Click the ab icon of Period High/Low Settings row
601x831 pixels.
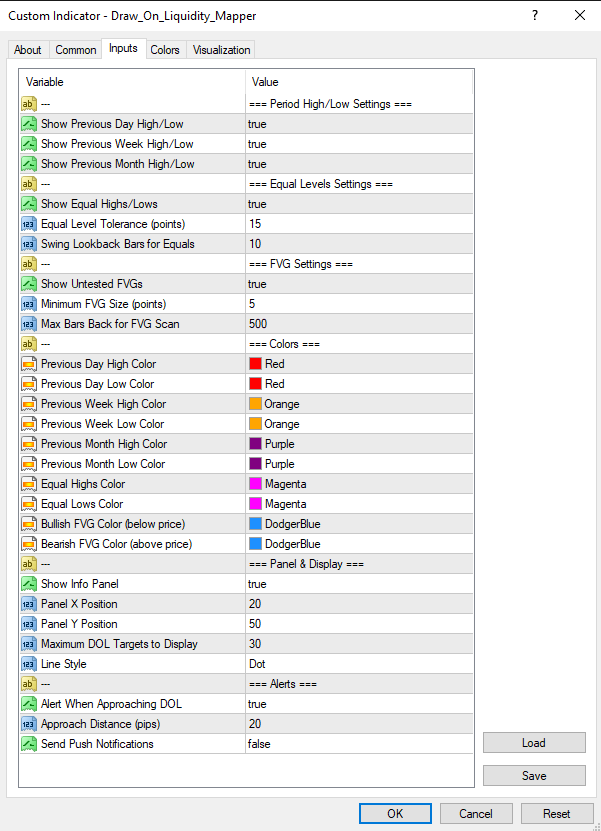tap(29, 104)
